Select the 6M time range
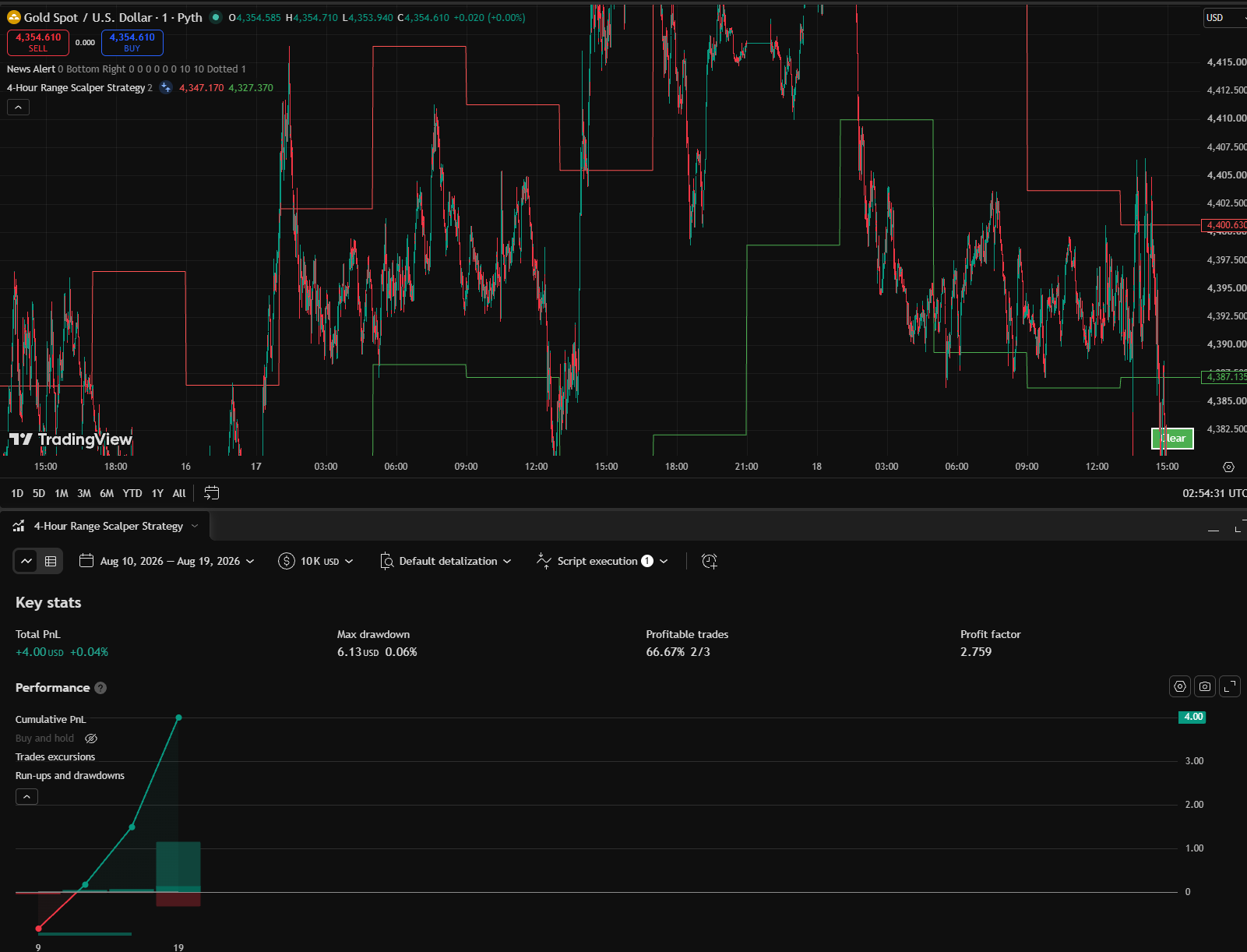The height and width of the screenshot is (952, 1247). tap(107, 493)
